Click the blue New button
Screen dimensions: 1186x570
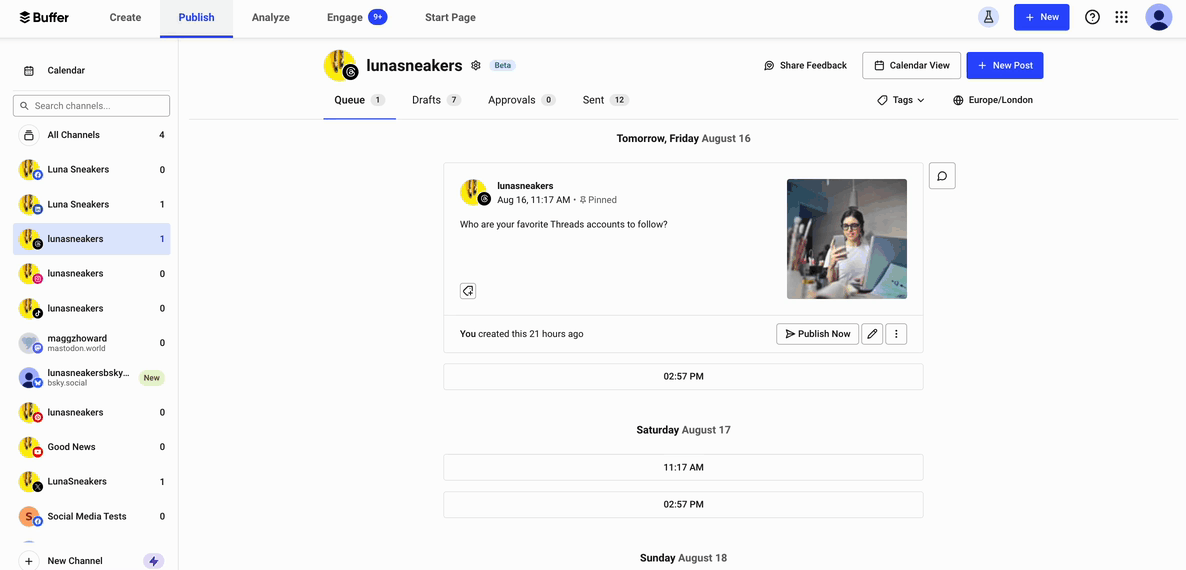[x=1042, y=17]
